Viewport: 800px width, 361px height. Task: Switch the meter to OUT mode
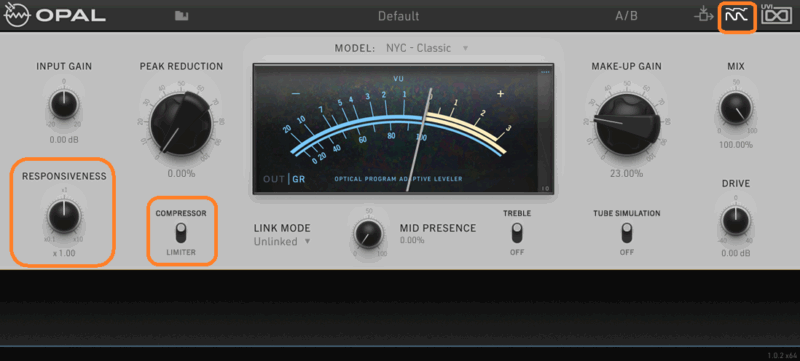coord(274,179)
